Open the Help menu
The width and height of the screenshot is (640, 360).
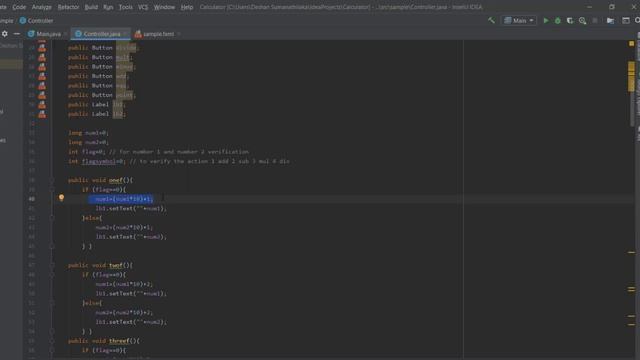coord(187,7)
